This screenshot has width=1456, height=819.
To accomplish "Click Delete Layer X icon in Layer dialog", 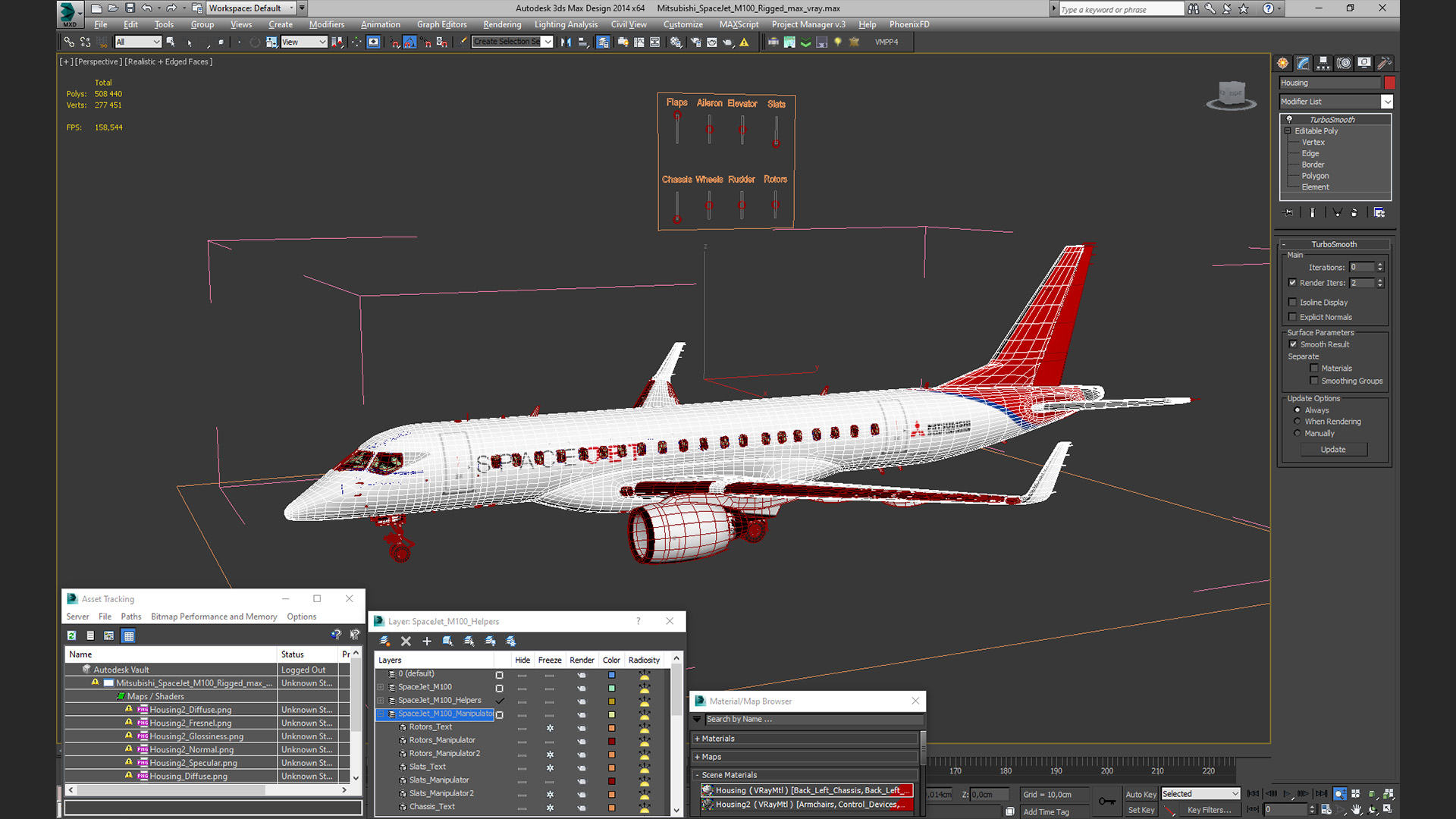I will [406, 641].
